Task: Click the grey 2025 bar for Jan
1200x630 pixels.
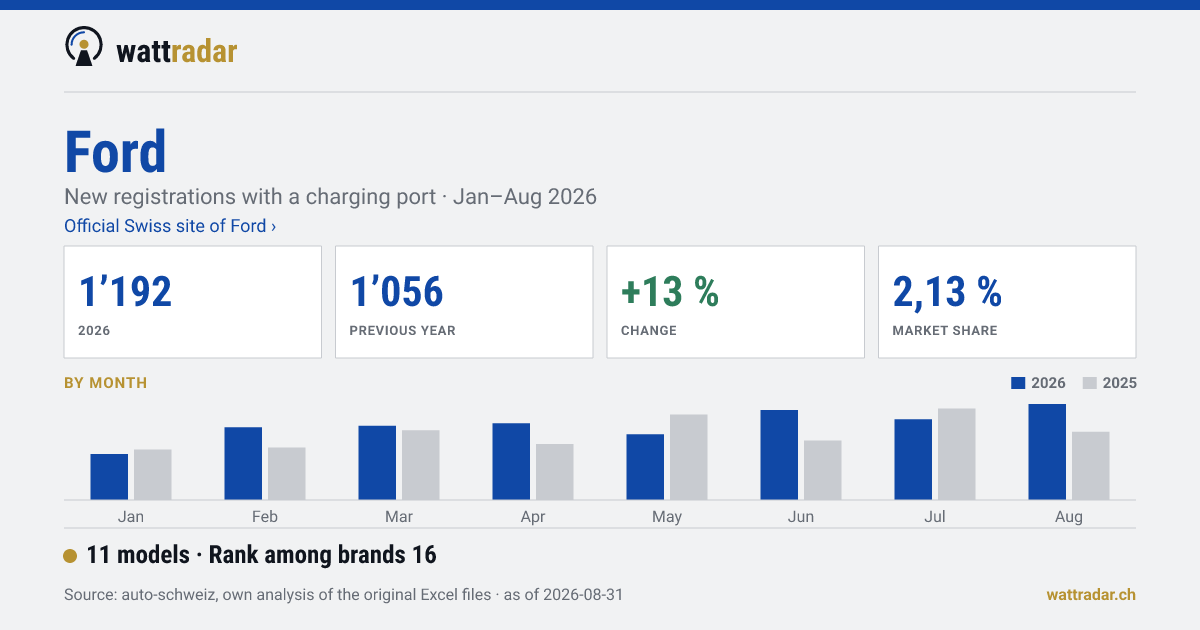Action: 153,475
